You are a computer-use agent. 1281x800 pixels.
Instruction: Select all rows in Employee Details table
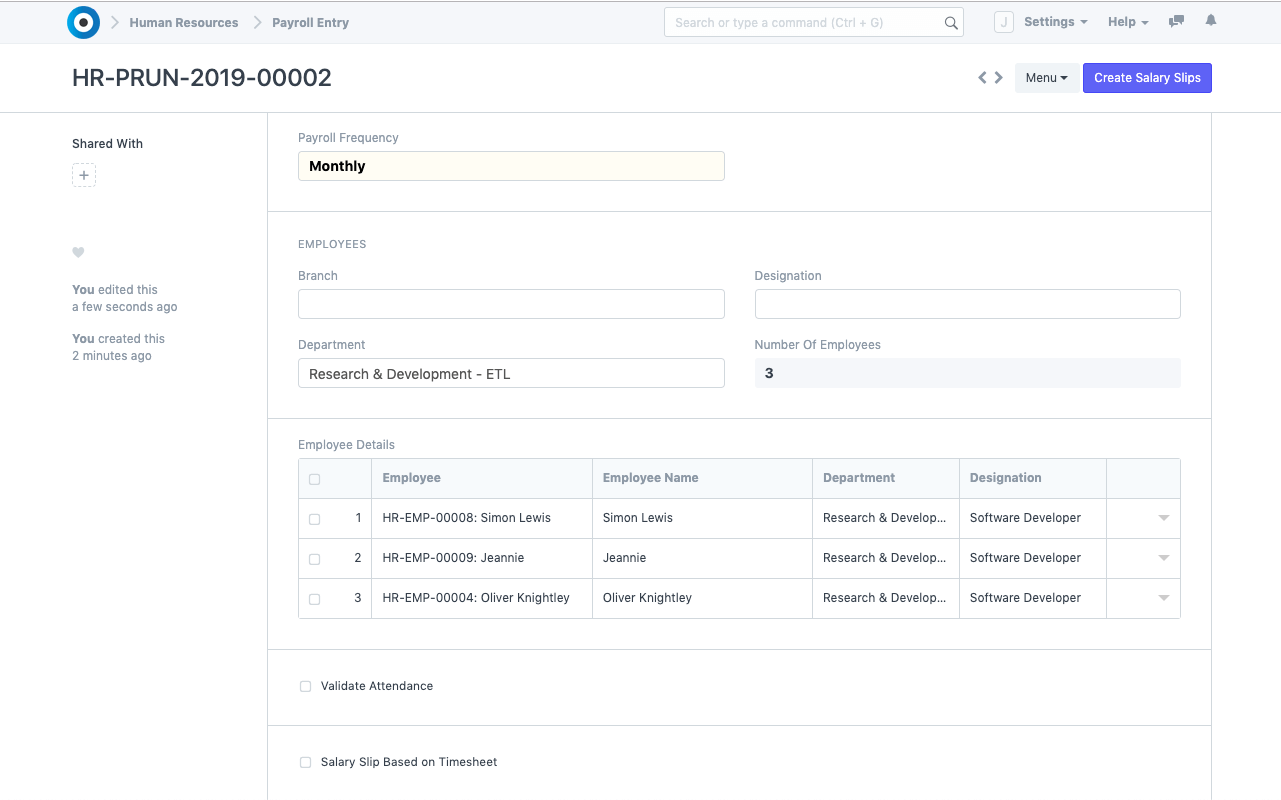314,478
